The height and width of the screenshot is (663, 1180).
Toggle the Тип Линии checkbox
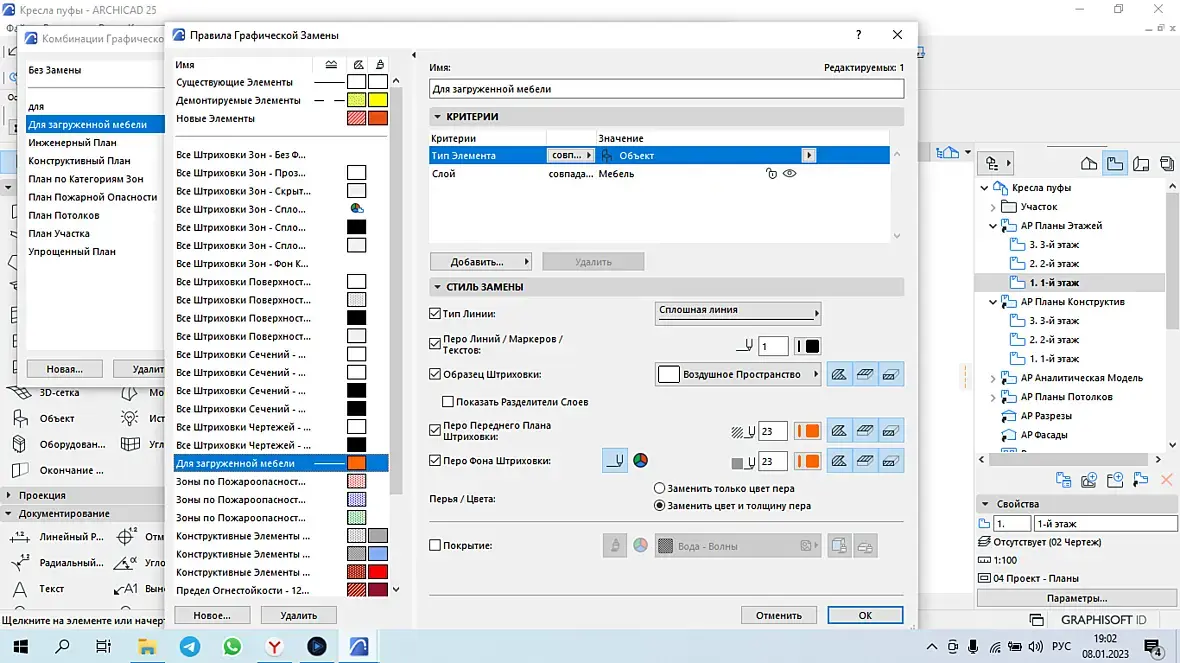(x=435, y=314)
